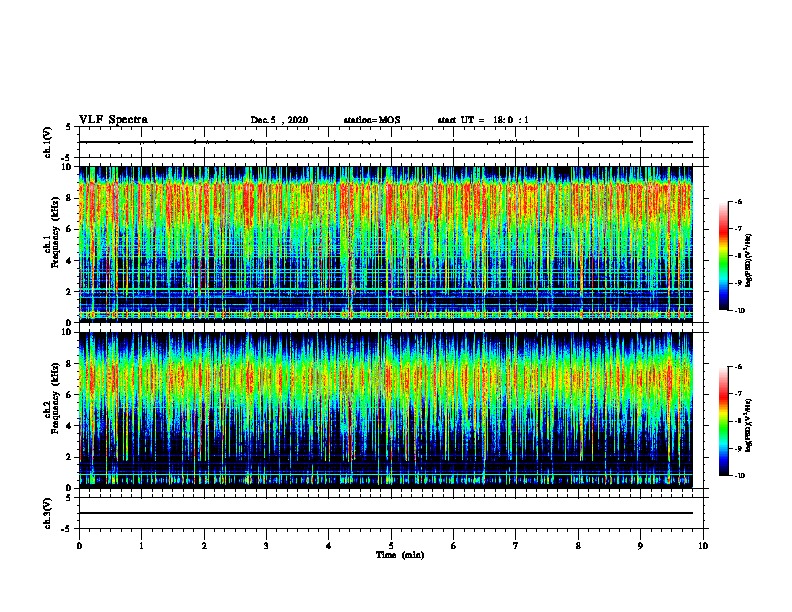Screen dimensions: 792x612
Task: Click the ch.1 color bar unit label
Action: pos(749,261)
